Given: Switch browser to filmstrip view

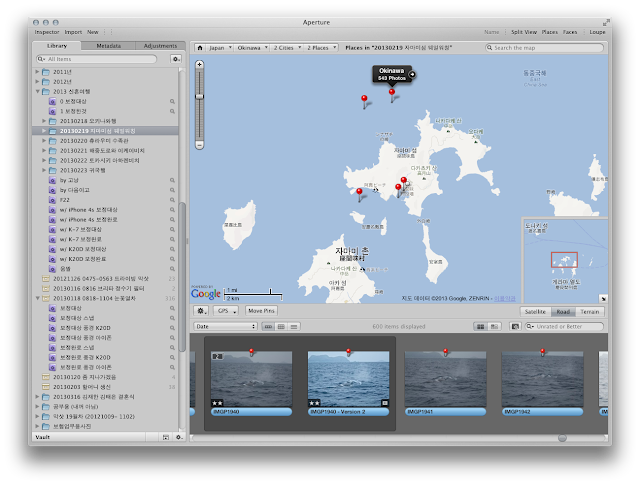Looking at the screenshot, I should [x=268, y=327].
